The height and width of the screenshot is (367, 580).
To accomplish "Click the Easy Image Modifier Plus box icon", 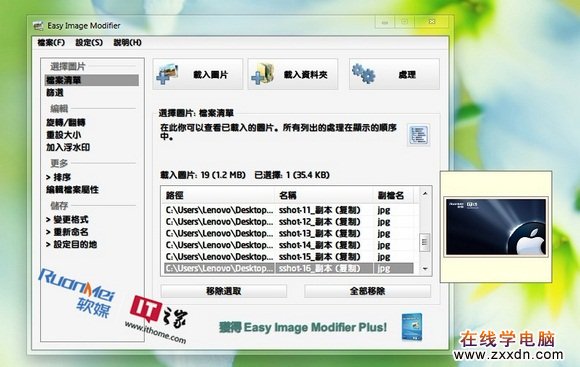I will (x=412, y=327).
